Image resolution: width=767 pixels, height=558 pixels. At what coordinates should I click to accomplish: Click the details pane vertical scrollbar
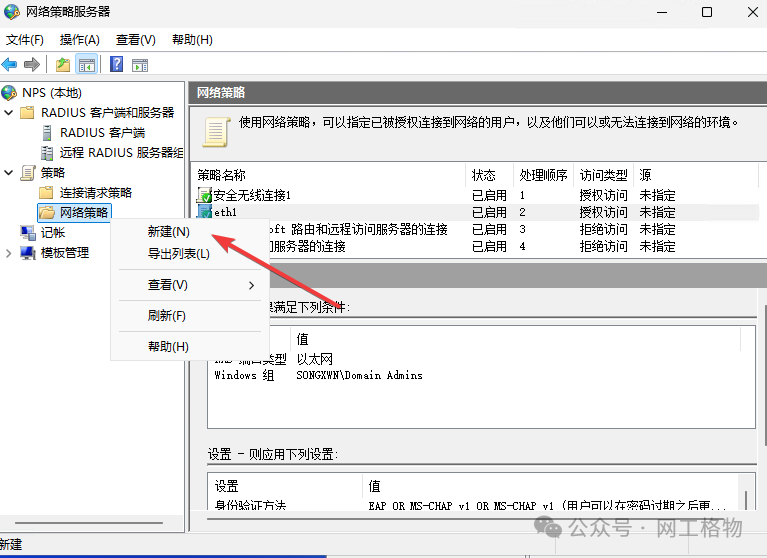point(764,375)
